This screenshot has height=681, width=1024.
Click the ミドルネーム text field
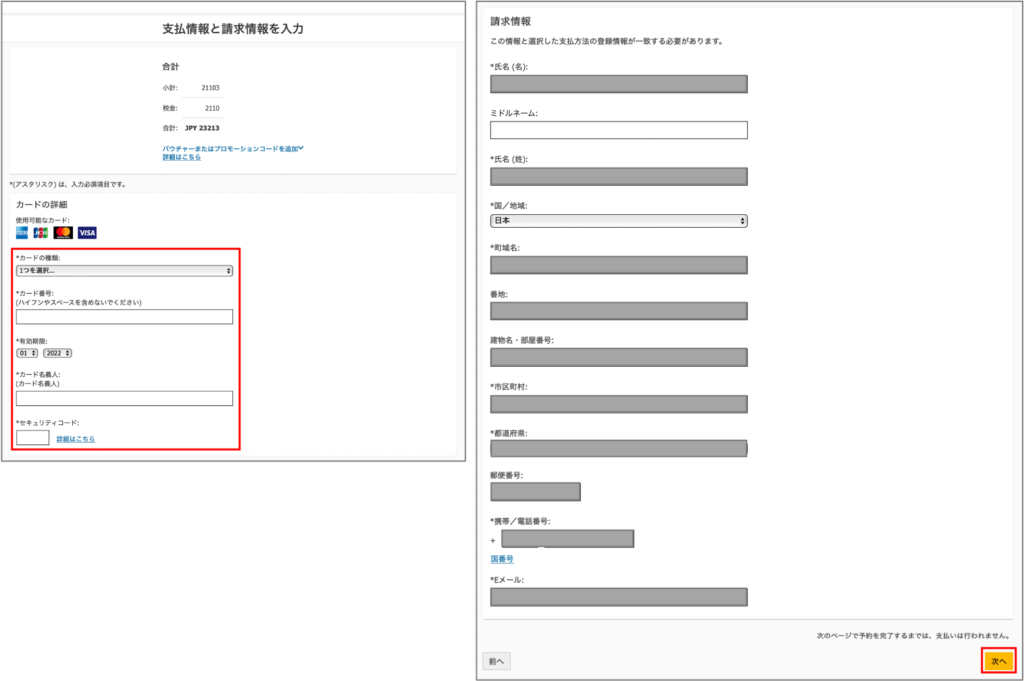click(x=619, y=130)
